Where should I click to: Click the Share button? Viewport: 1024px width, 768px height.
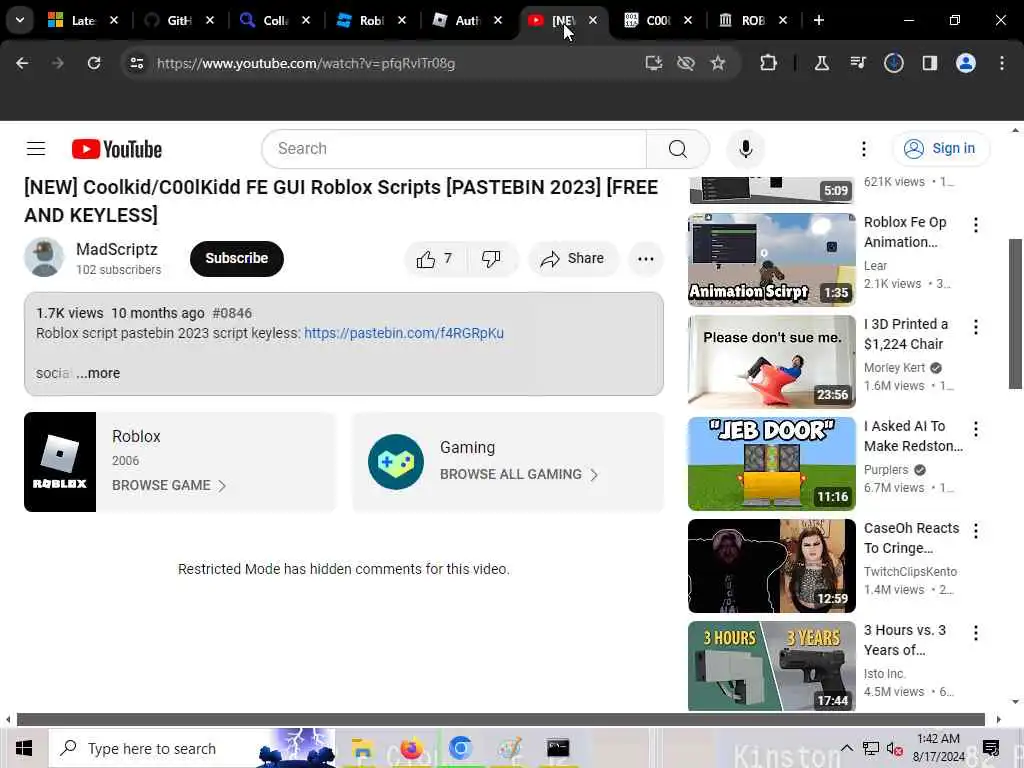[x=572, y=259]
